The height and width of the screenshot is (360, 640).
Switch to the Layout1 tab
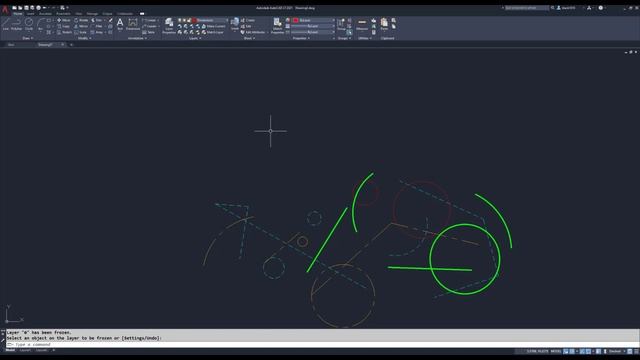tap(25, 350)
